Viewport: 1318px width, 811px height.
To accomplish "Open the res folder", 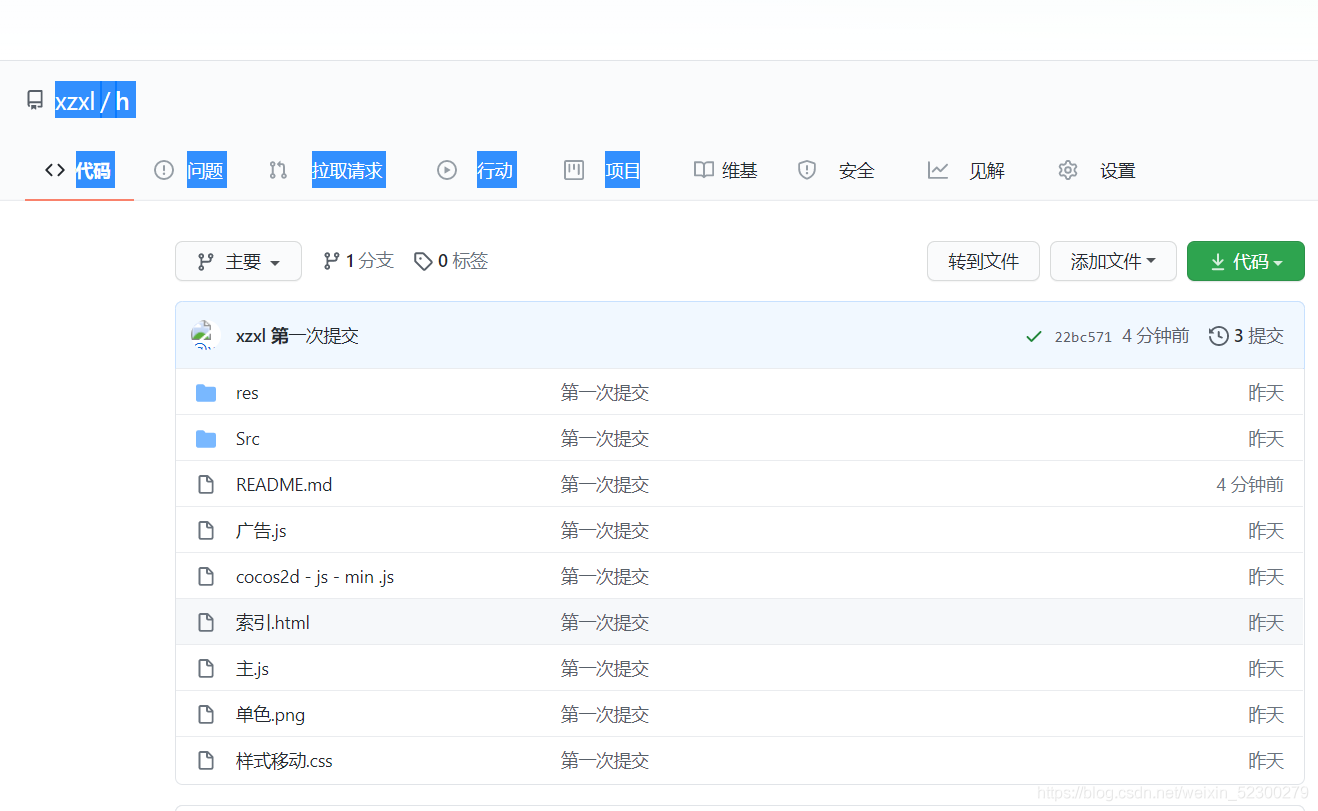I will tap(247, 393).
